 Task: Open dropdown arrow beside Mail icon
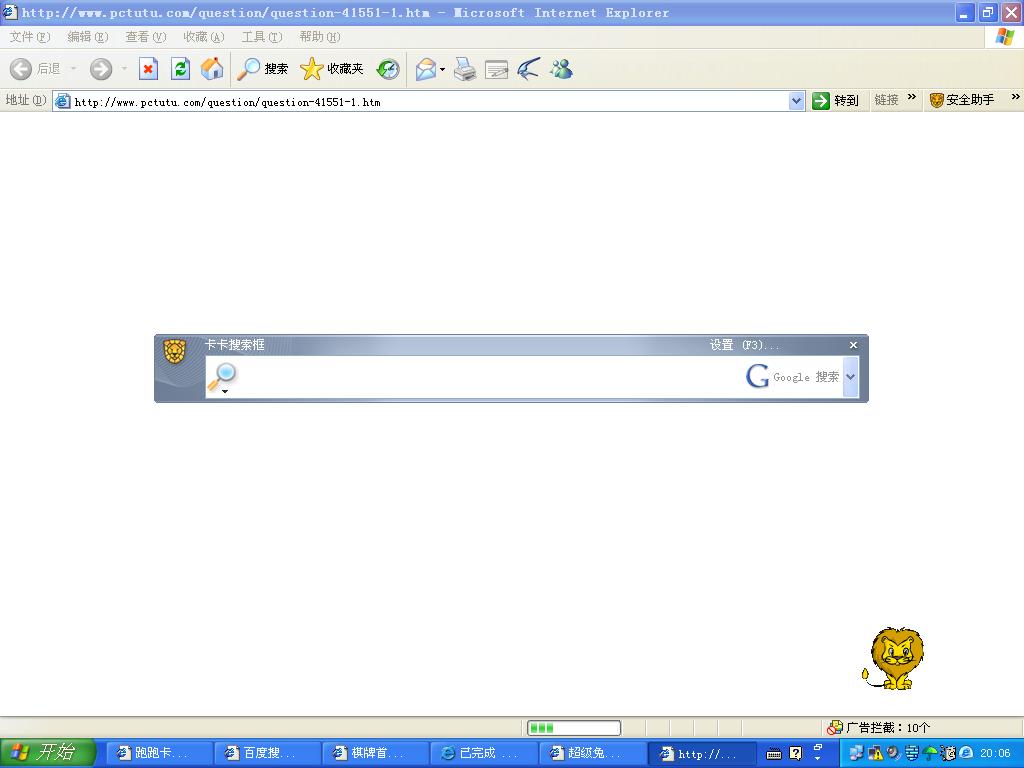pos(442,69)
